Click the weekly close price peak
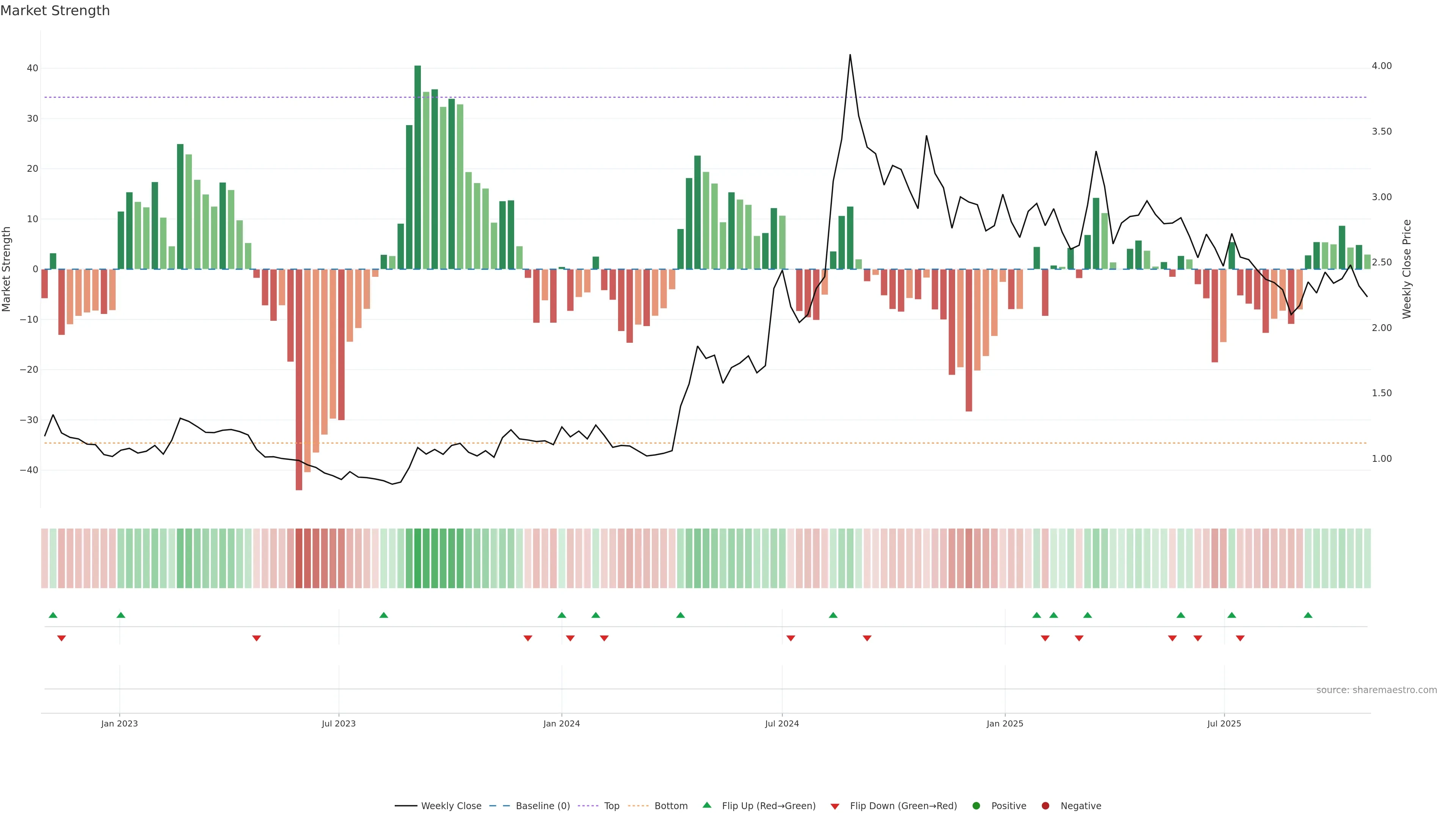The height and width of the screenshot is (819, 1456). pos(850,55)
